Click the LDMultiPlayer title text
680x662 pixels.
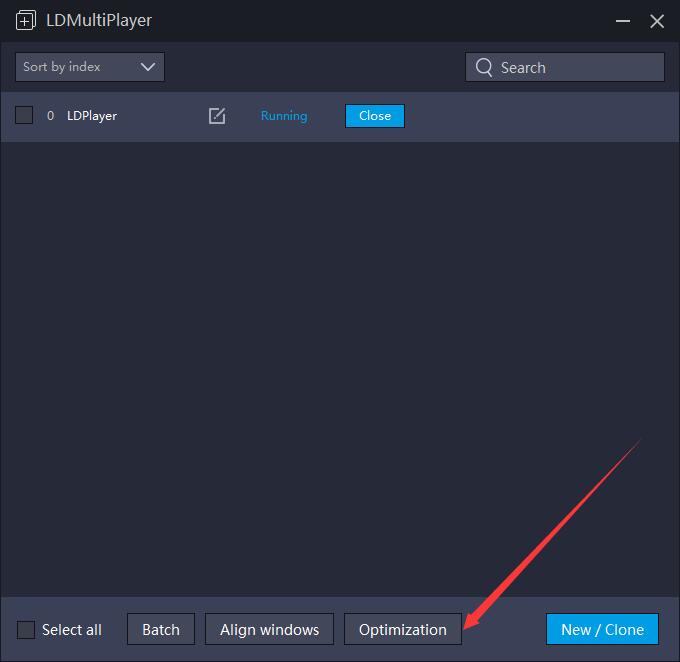pyautogui.click(x=99, y=20)
